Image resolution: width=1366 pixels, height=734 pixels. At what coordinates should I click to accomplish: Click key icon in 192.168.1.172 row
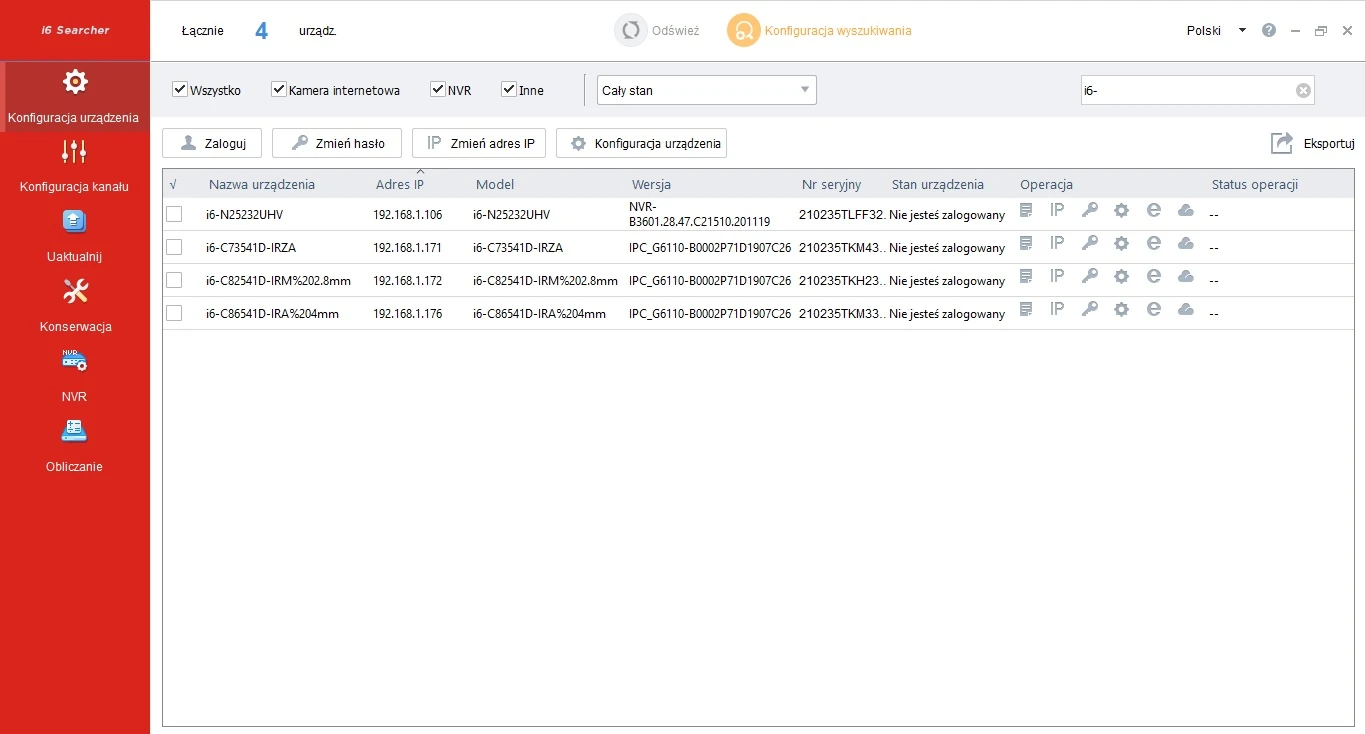tap(1090, 276)
